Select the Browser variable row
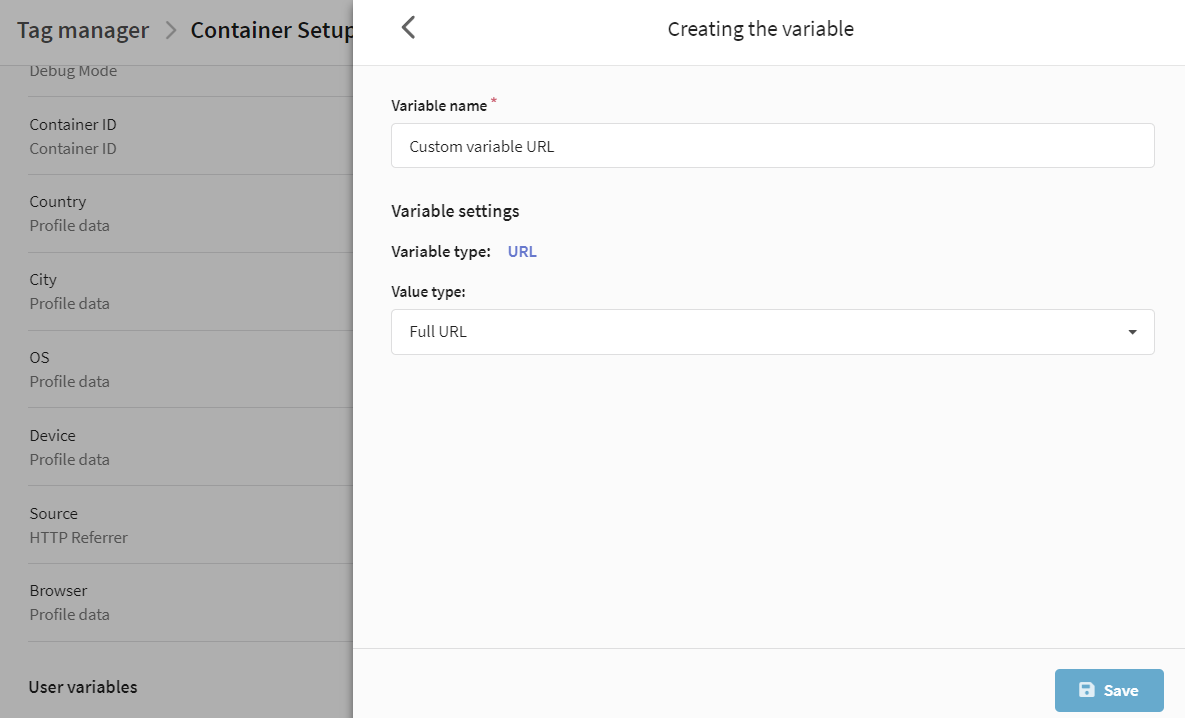Viewport: 1185px width, 718px height. tap(190, 602)
